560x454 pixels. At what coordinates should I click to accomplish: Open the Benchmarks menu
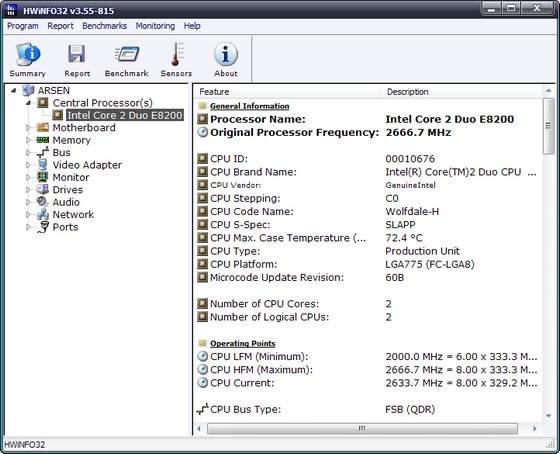(104, 26)
